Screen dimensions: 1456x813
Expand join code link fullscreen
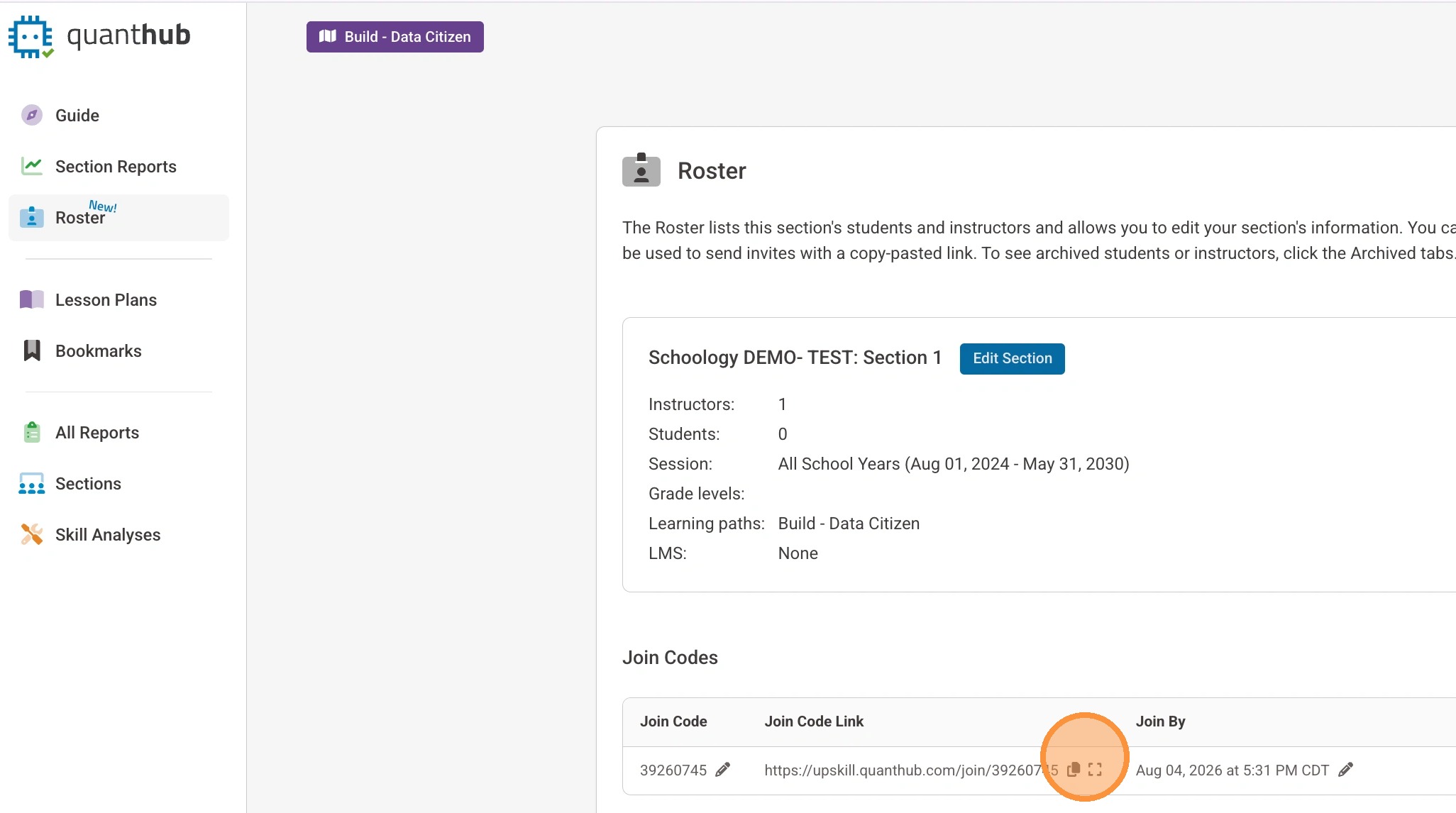click(x=1095, y=769)
